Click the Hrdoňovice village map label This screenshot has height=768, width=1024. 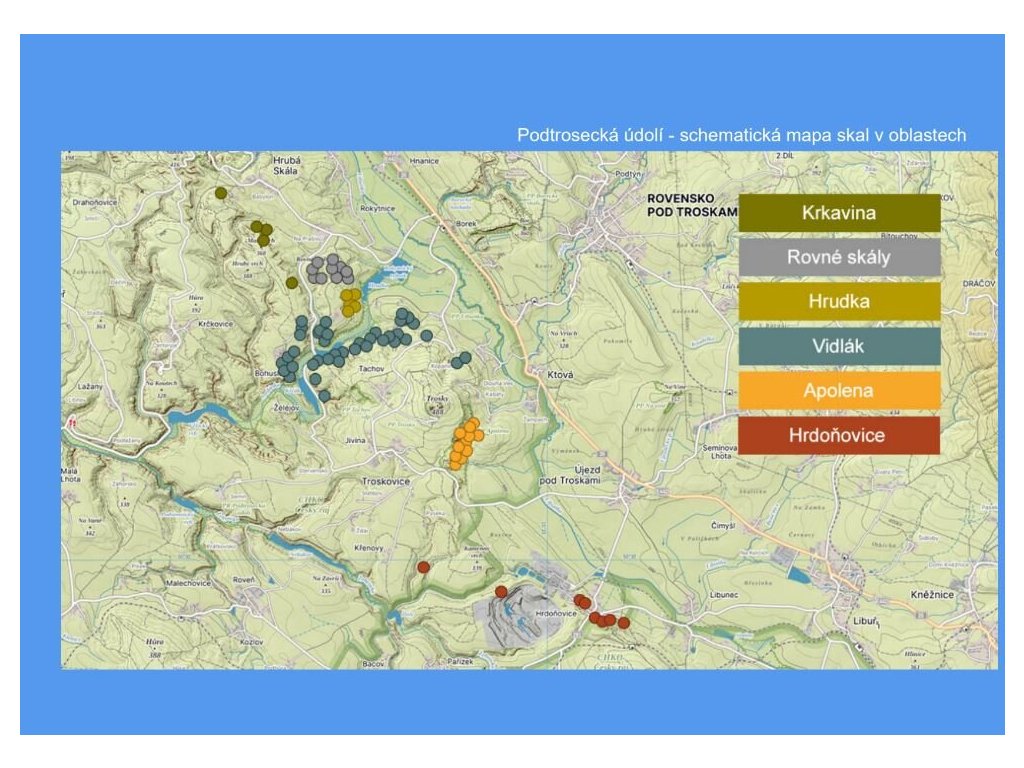(x=556, y=614)
